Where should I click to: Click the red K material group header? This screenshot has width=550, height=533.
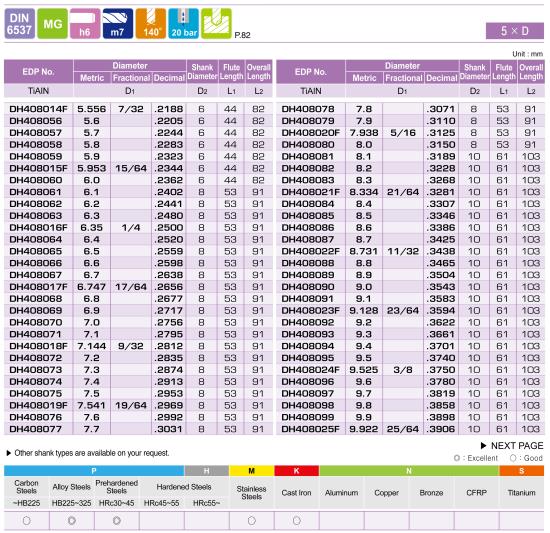pyautogui.click(x=297, y=471)
